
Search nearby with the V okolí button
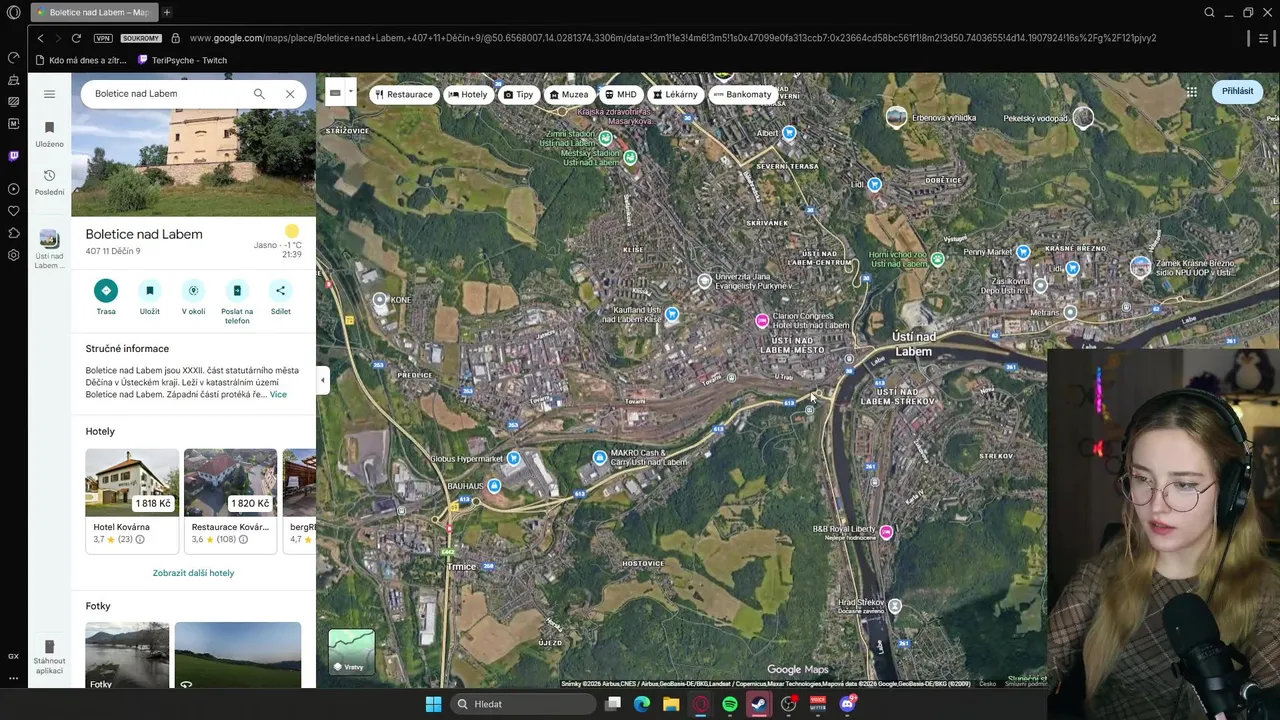(193, 298)
